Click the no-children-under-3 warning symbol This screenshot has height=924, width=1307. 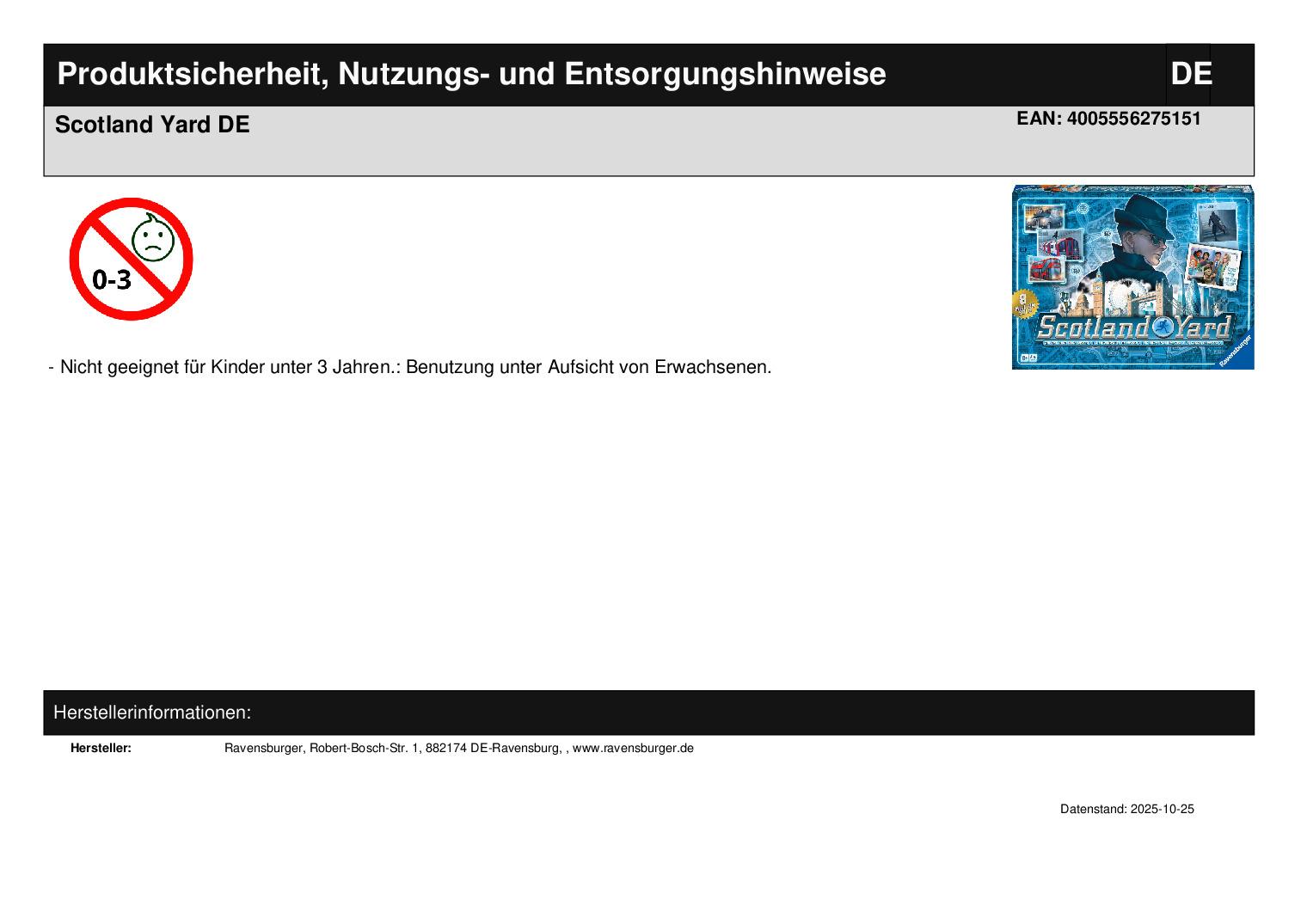[131, 259]
